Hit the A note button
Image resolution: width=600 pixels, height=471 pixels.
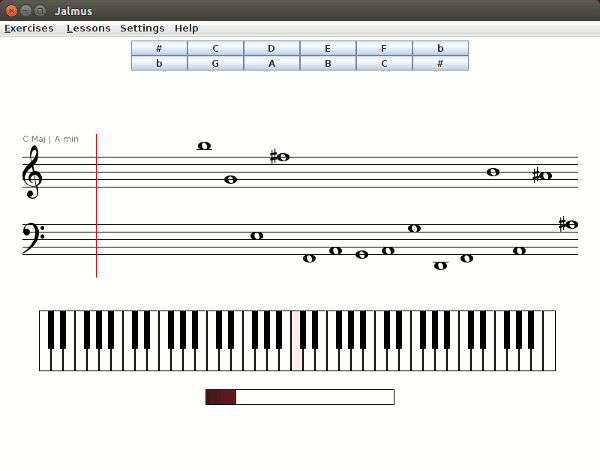(x=271, y=63)
